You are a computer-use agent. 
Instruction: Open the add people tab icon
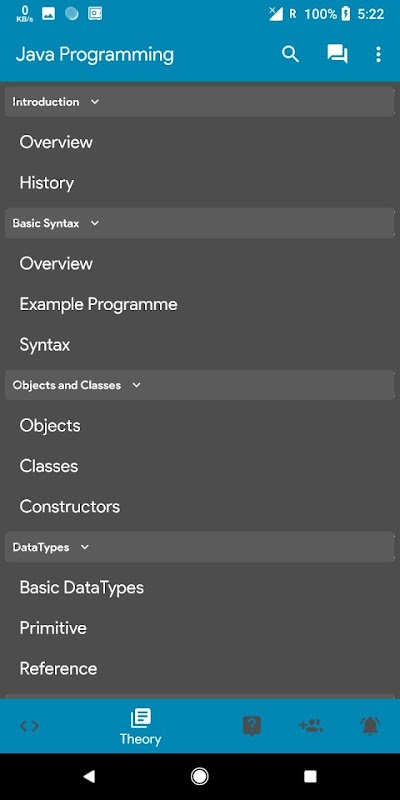[x=311, y=726]
